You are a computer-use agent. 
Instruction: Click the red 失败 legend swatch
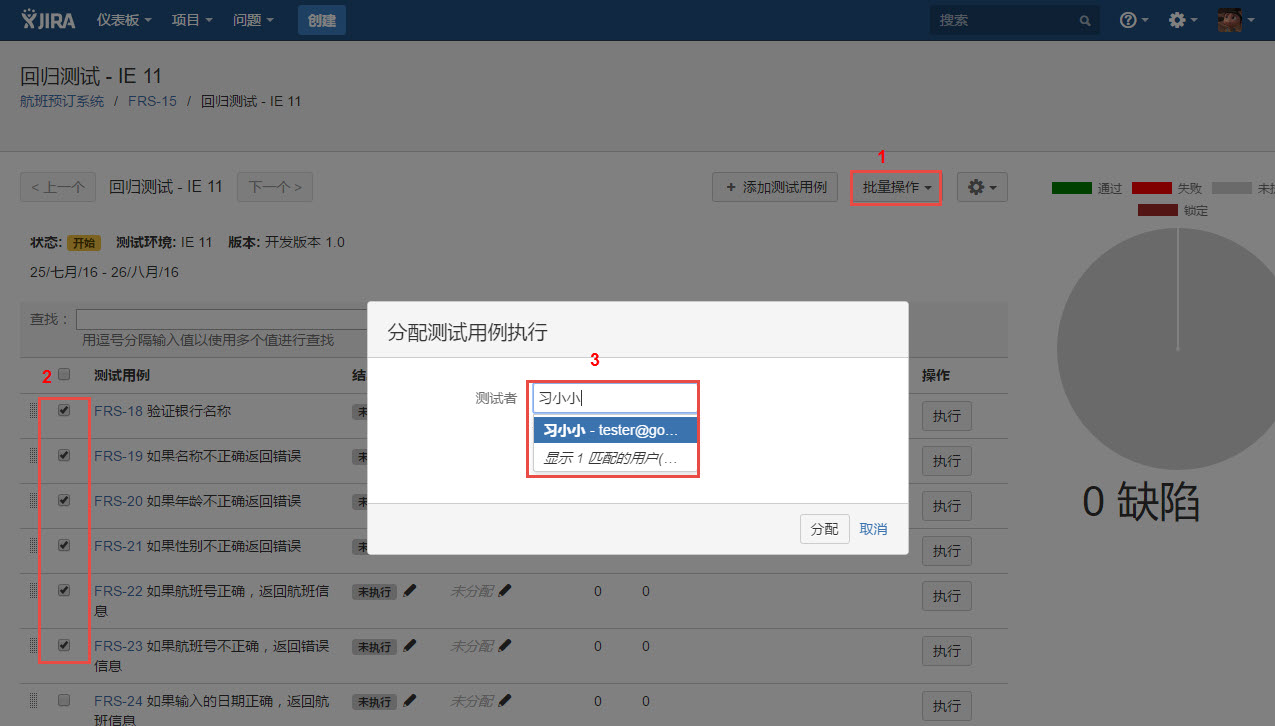1151,188
